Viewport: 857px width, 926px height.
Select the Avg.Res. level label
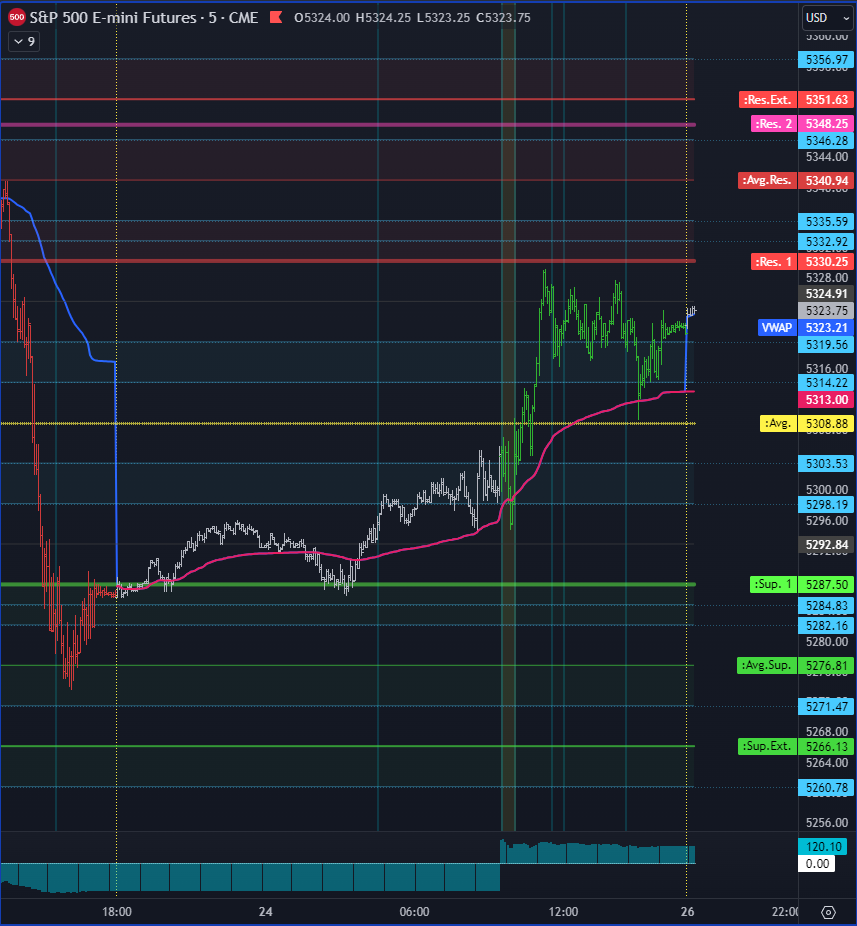[767, 180]
